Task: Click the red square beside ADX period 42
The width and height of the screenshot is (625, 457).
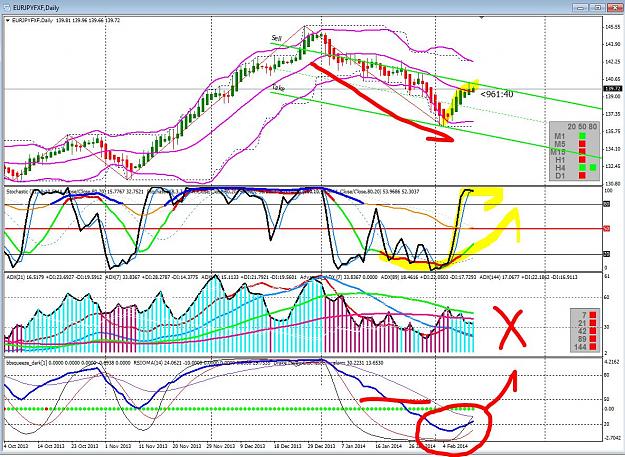Action: [x=593, y=331]
